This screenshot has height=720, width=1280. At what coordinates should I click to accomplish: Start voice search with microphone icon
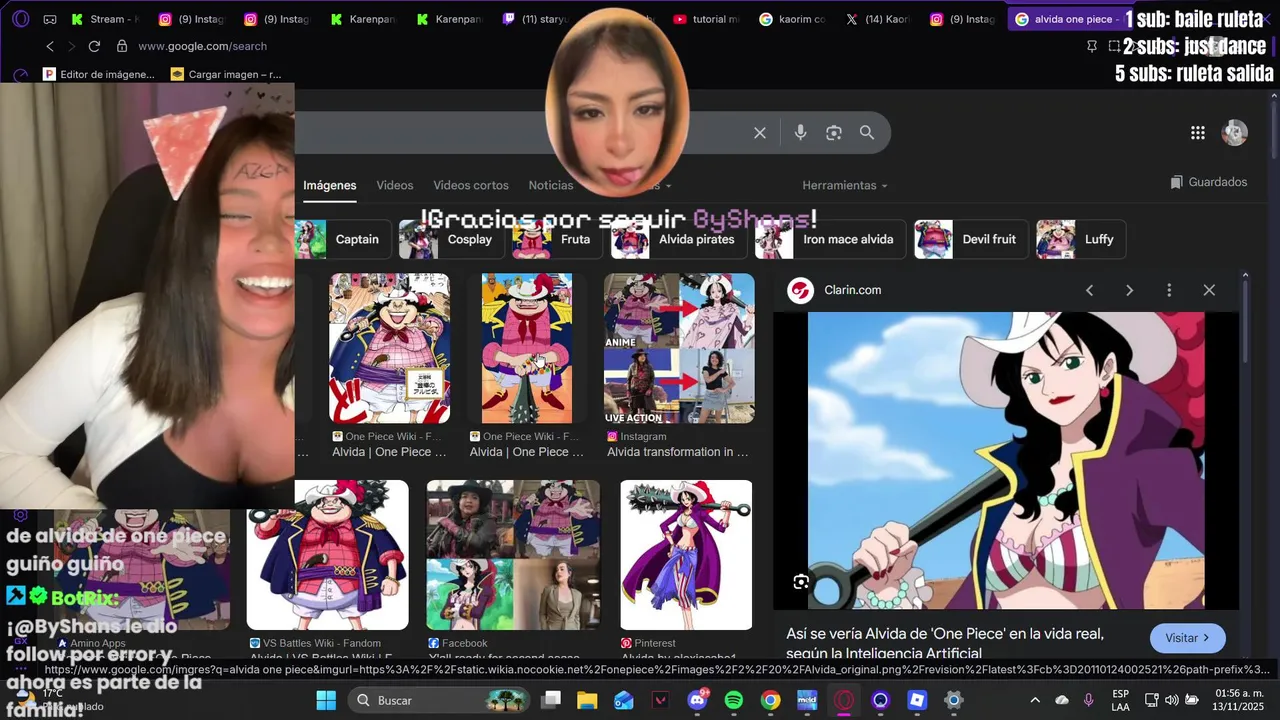point(800,133)
